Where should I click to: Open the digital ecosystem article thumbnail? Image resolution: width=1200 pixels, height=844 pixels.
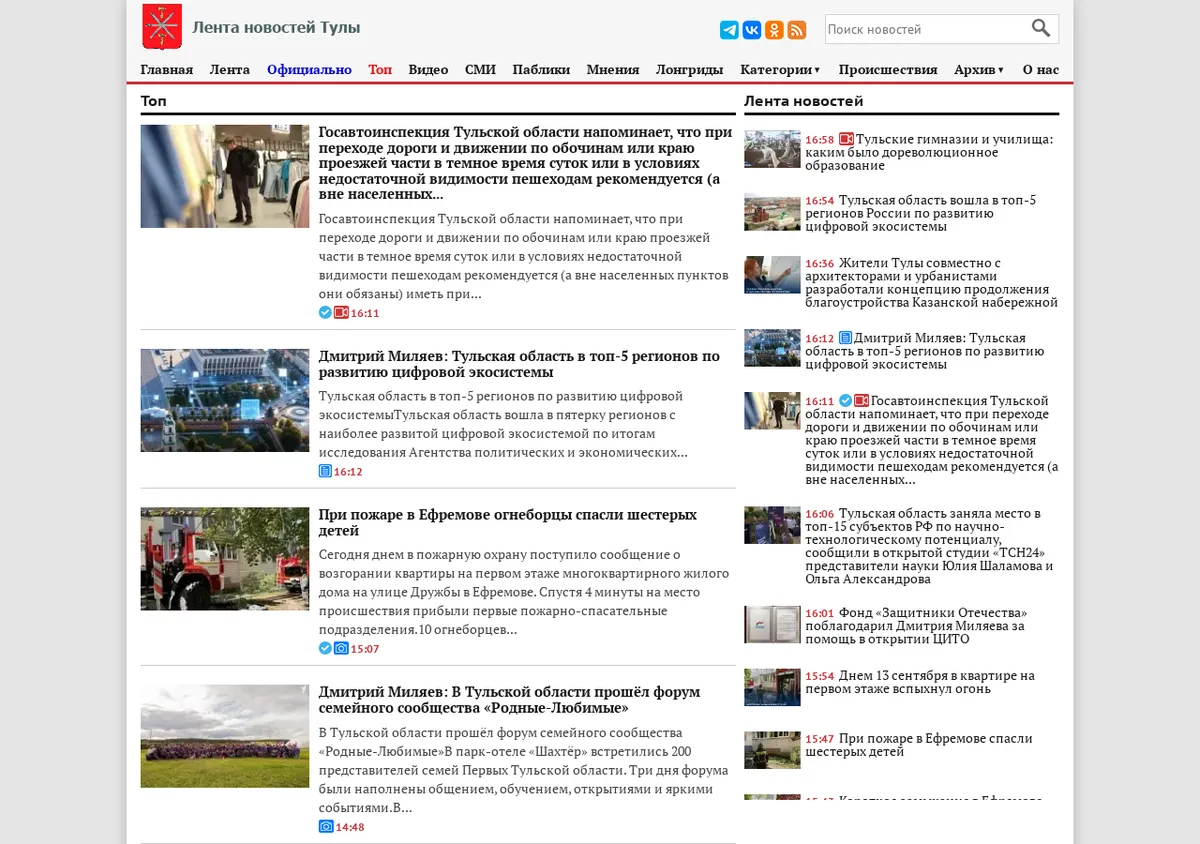coord(225,400)
